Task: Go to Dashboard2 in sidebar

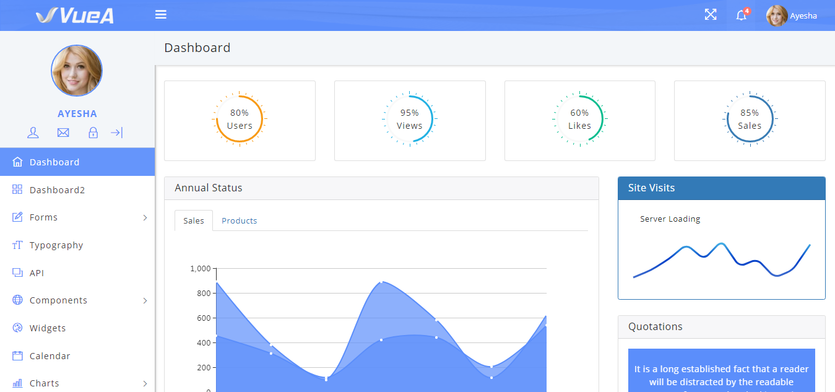Action: (77, 190)
